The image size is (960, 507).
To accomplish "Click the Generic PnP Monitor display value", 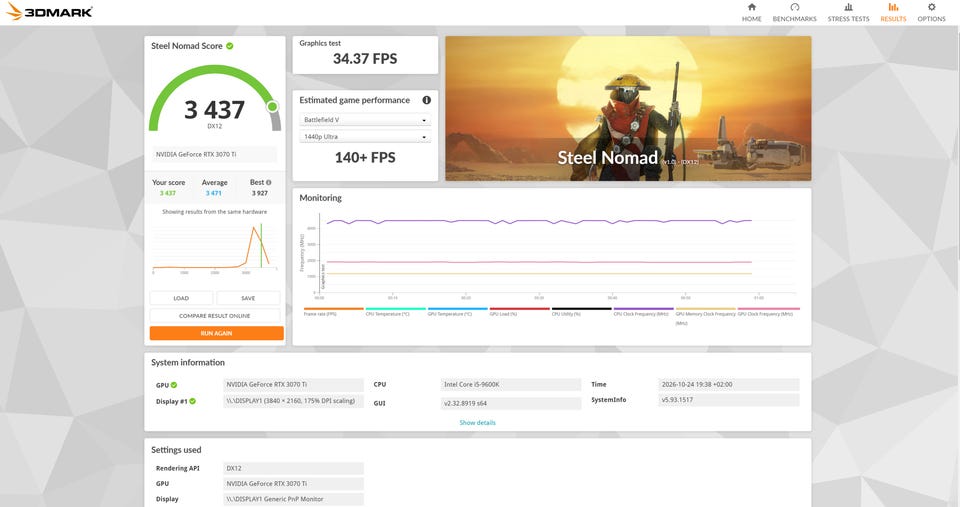I will [293, 499].
